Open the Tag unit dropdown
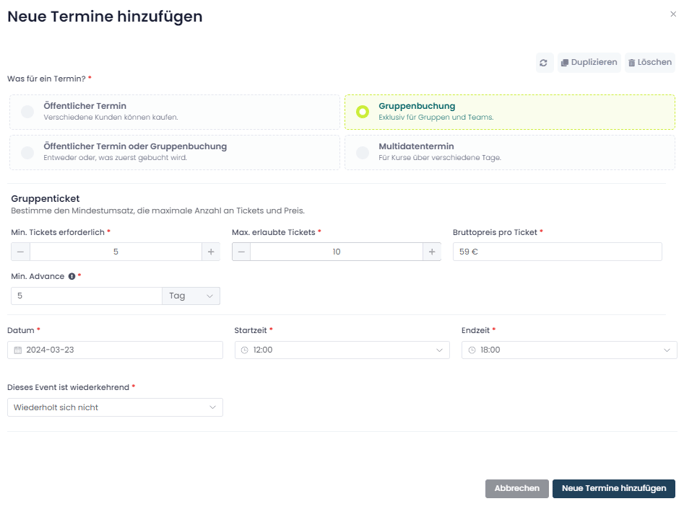This screenshot has width=684, height=509. point(191,296)
